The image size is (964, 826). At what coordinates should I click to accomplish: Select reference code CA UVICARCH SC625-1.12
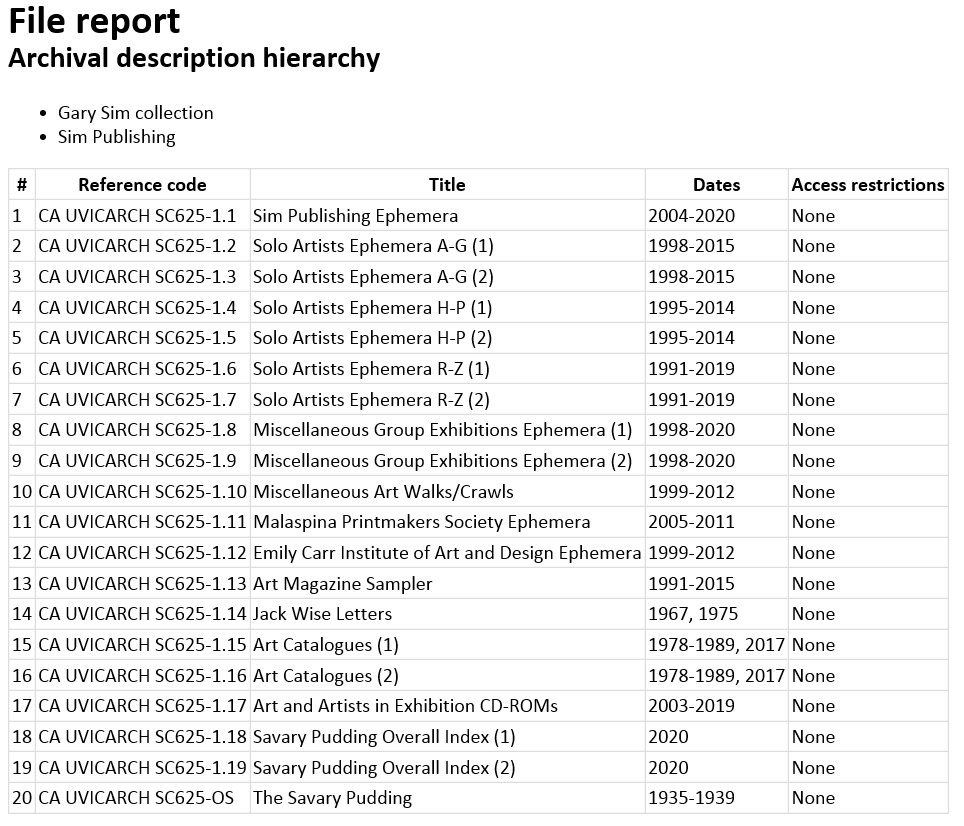pos(142,553)
